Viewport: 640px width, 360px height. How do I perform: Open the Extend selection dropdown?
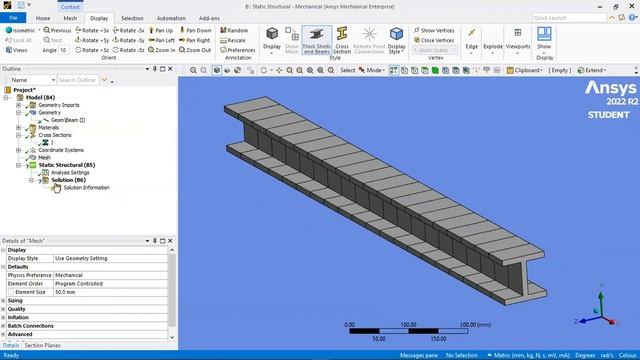592,70
